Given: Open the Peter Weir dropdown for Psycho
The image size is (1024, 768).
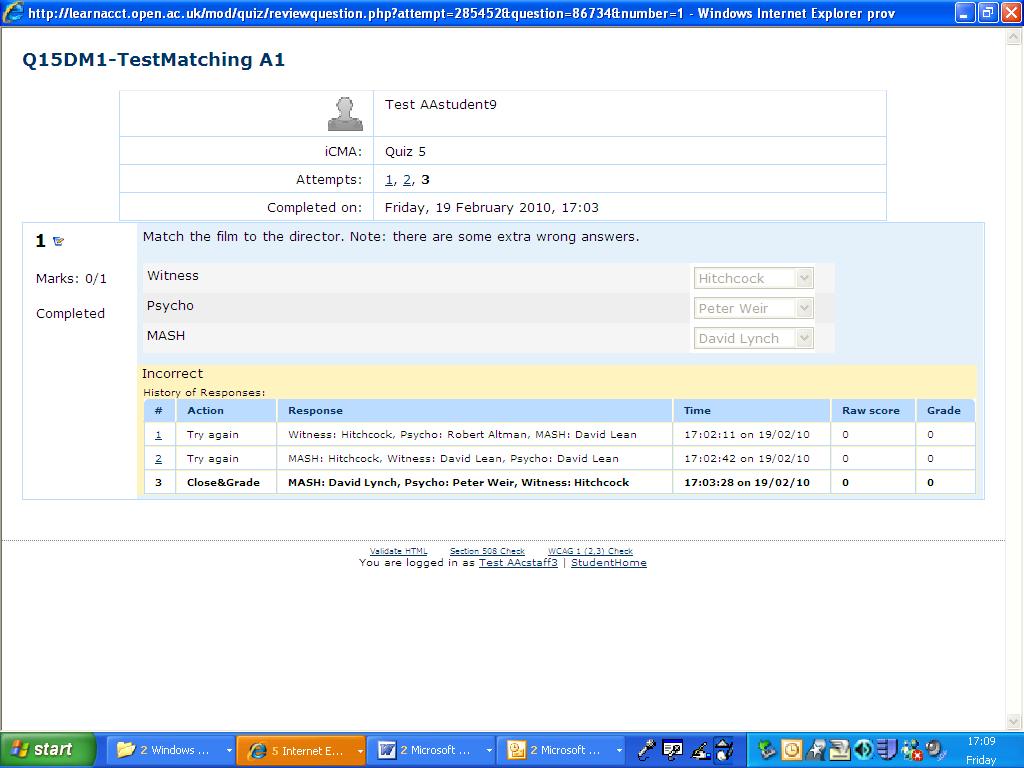Looking at the screenshot, I should [x=754, y=308].
